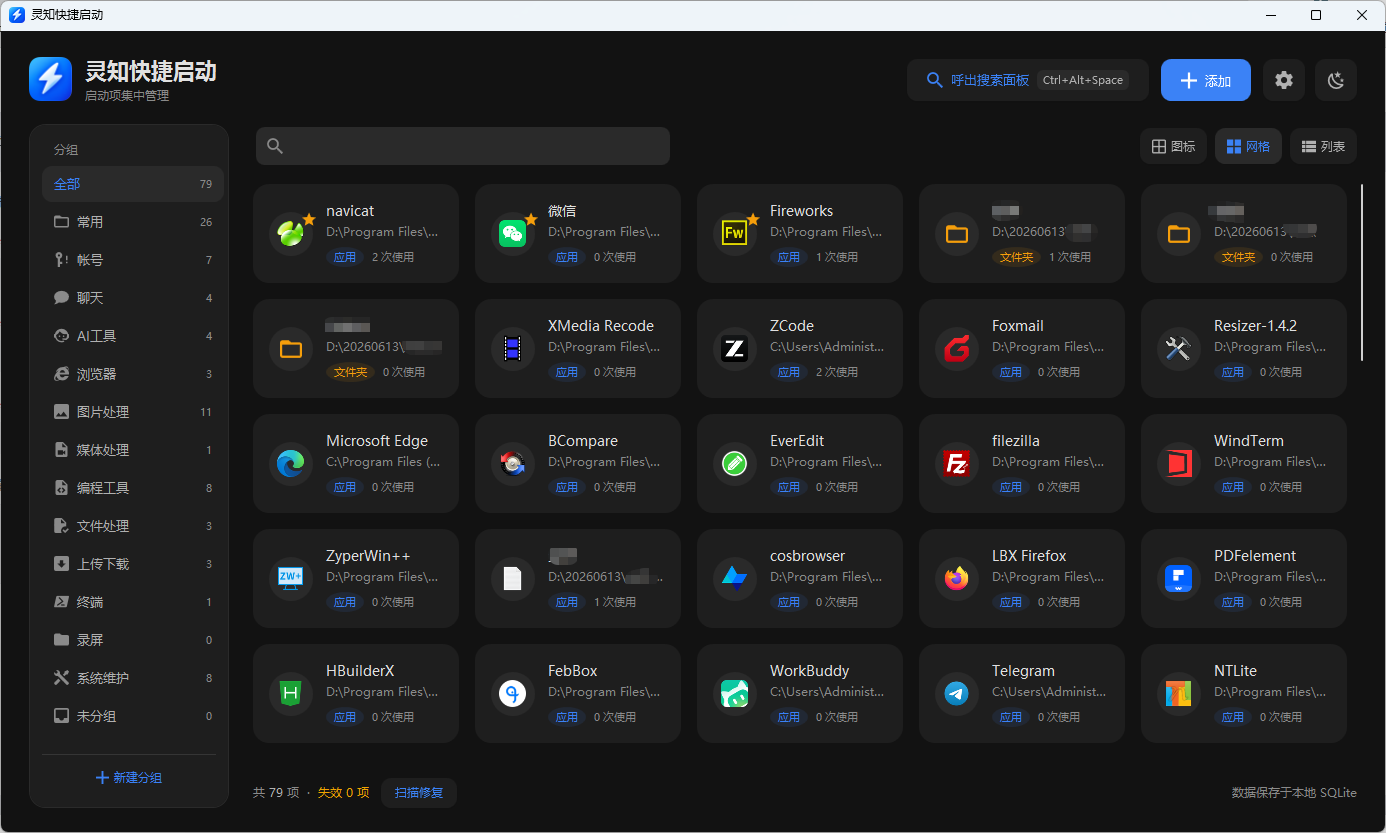
Task: Switch to 列表 view mode
Action: (x=1323, y=146)
